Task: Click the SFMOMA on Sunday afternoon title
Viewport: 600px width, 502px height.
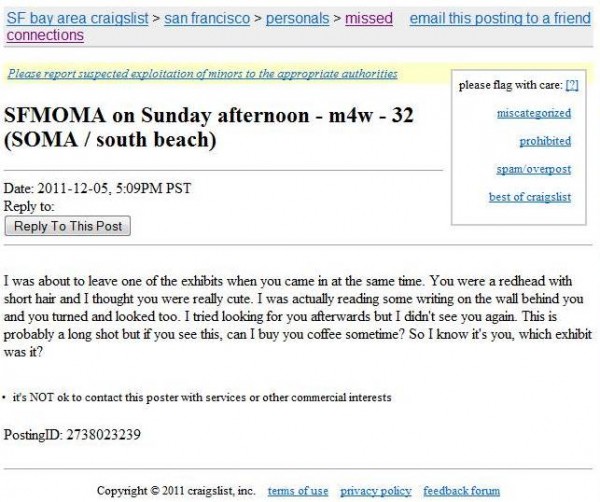Action: [x=209, y=127]
